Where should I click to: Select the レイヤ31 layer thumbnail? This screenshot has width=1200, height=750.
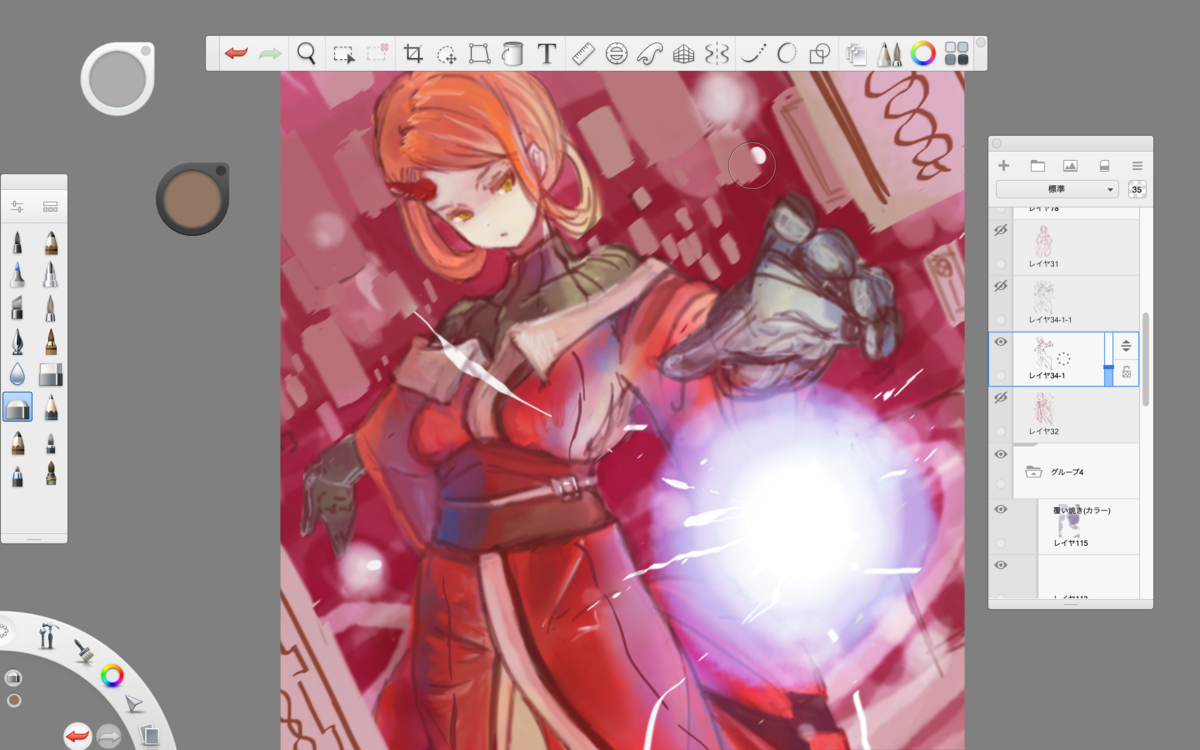pyautogui.click(x=1045, y=241)
